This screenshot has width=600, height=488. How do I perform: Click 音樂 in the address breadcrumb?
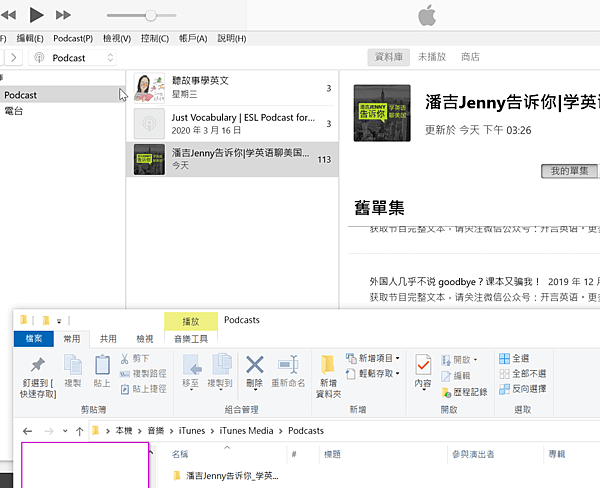point(156,431)
